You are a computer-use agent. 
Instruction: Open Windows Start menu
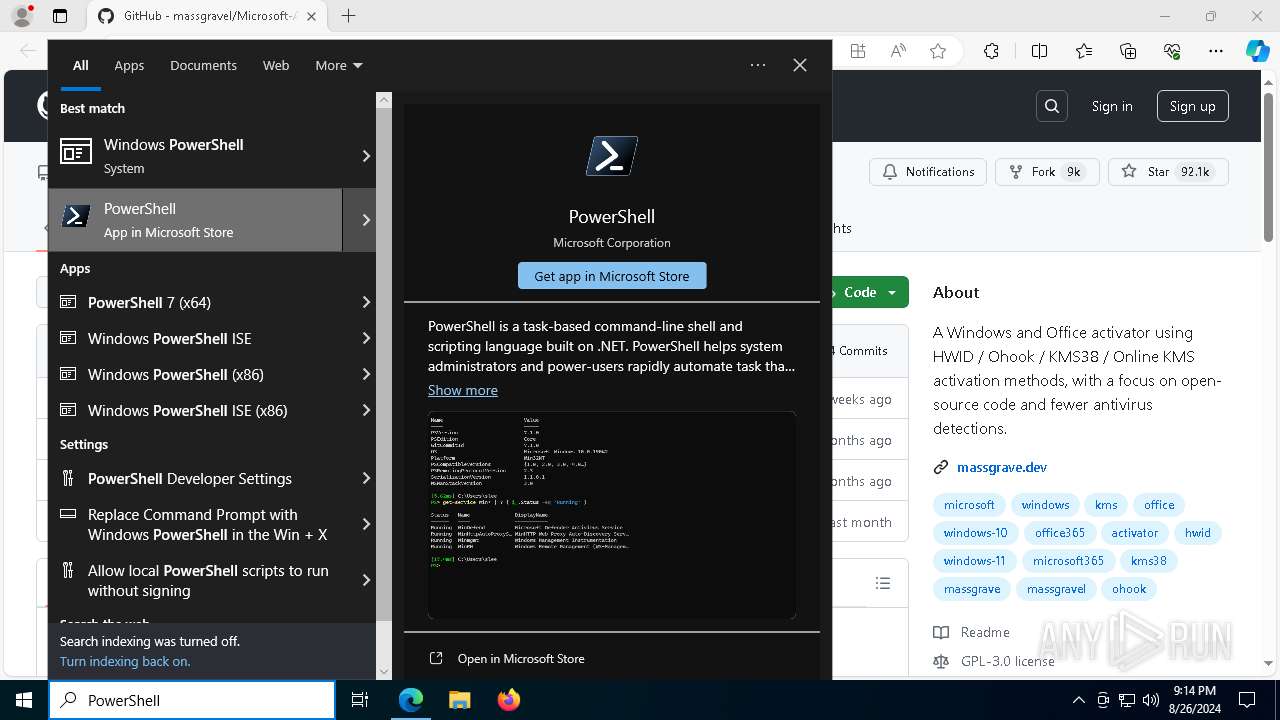[x=24, y=700]
